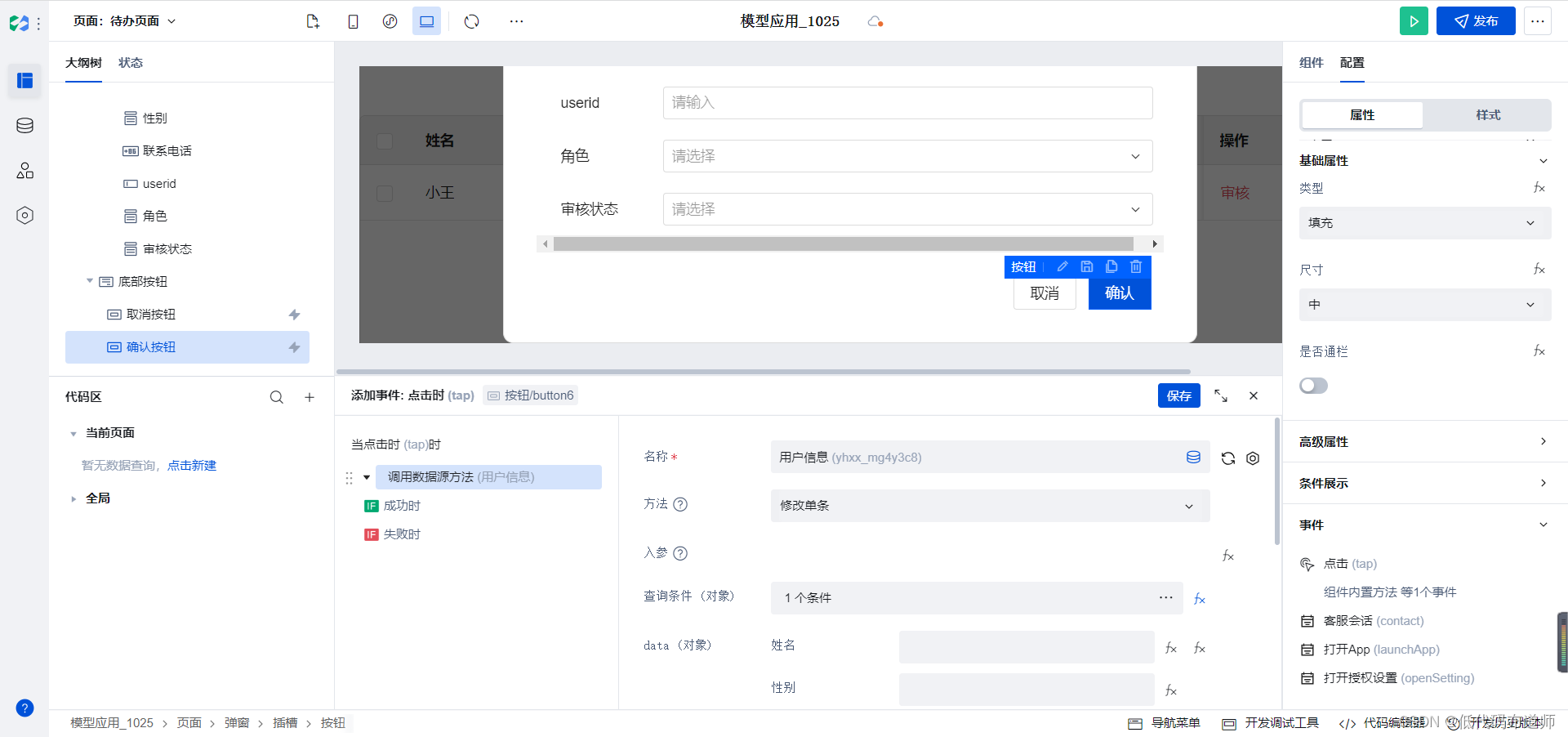Click the 保存 button in event panel

[1178, 395]
